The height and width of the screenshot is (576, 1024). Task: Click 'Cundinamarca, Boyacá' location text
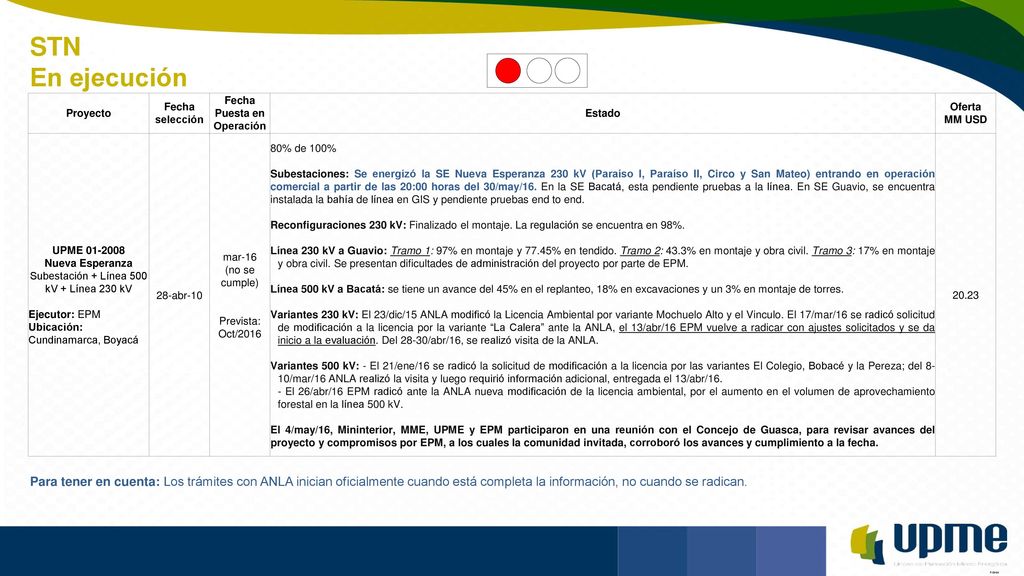(x=84, y=340)
